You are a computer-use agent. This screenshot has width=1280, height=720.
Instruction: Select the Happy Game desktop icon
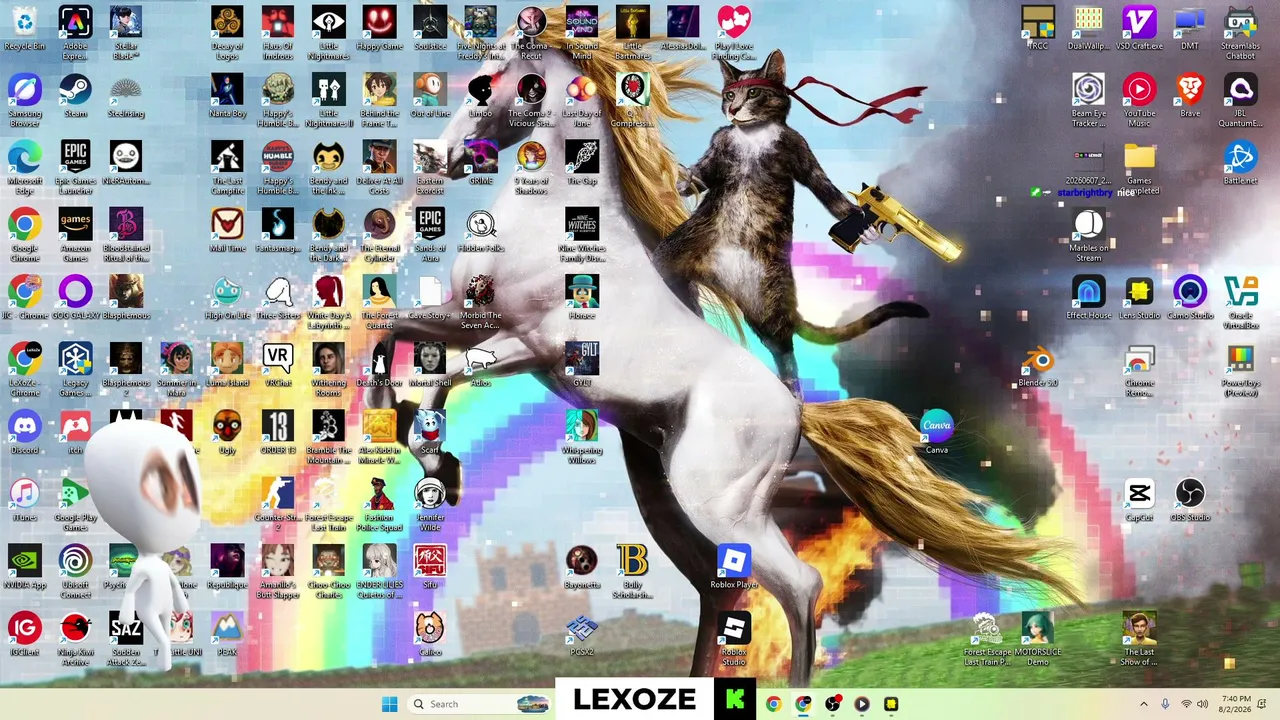(379, 29)
